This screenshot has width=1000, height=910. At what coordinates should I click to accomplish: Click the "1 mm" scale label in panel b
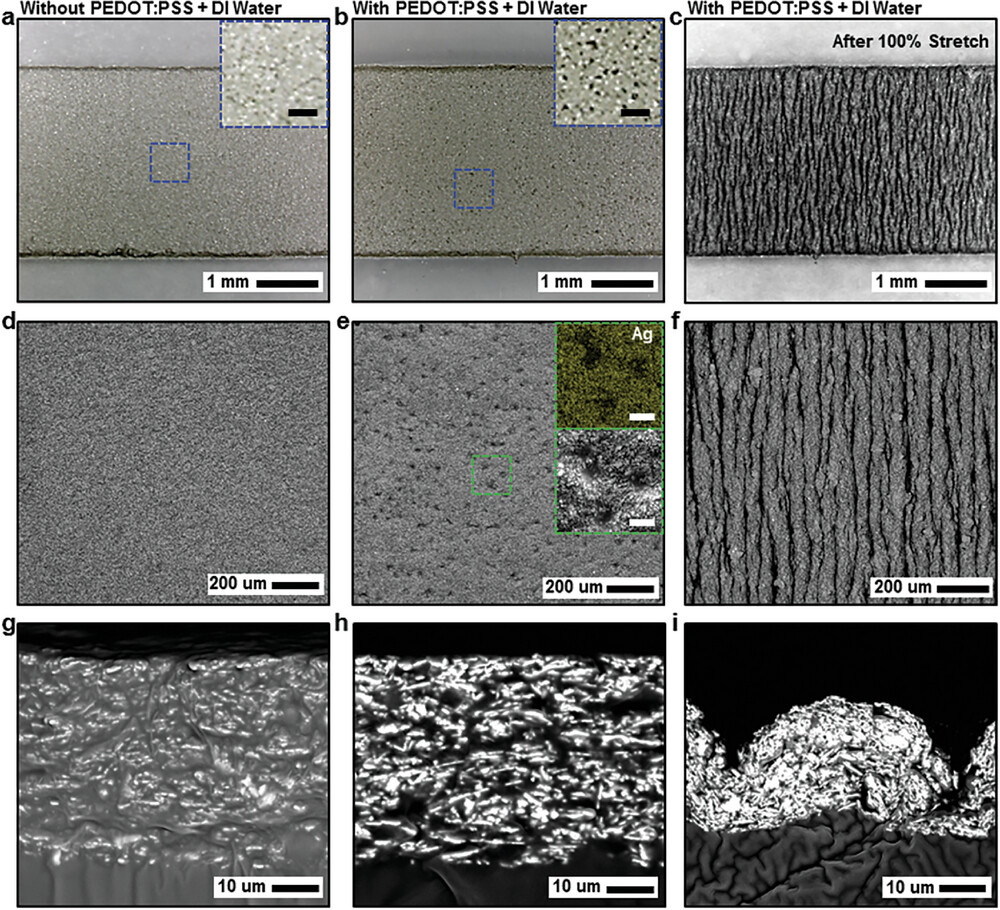(562, 281)
